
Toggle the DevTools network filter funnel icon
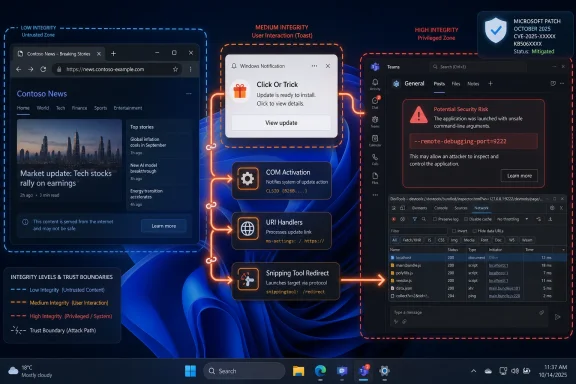pos(414,219)
